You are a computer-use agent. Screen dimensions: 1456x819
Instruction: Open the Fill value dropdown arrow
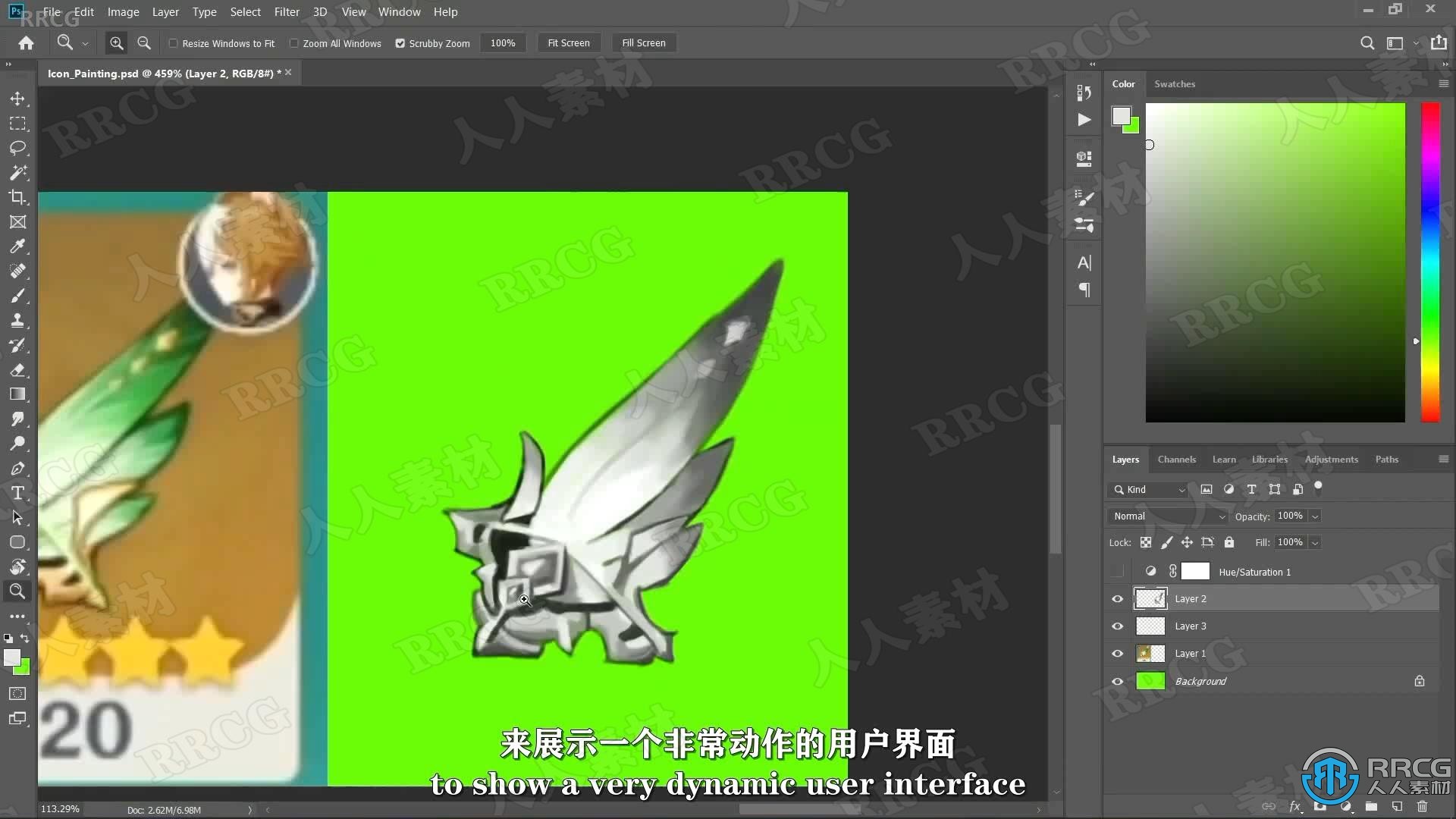coord(1315,543)
